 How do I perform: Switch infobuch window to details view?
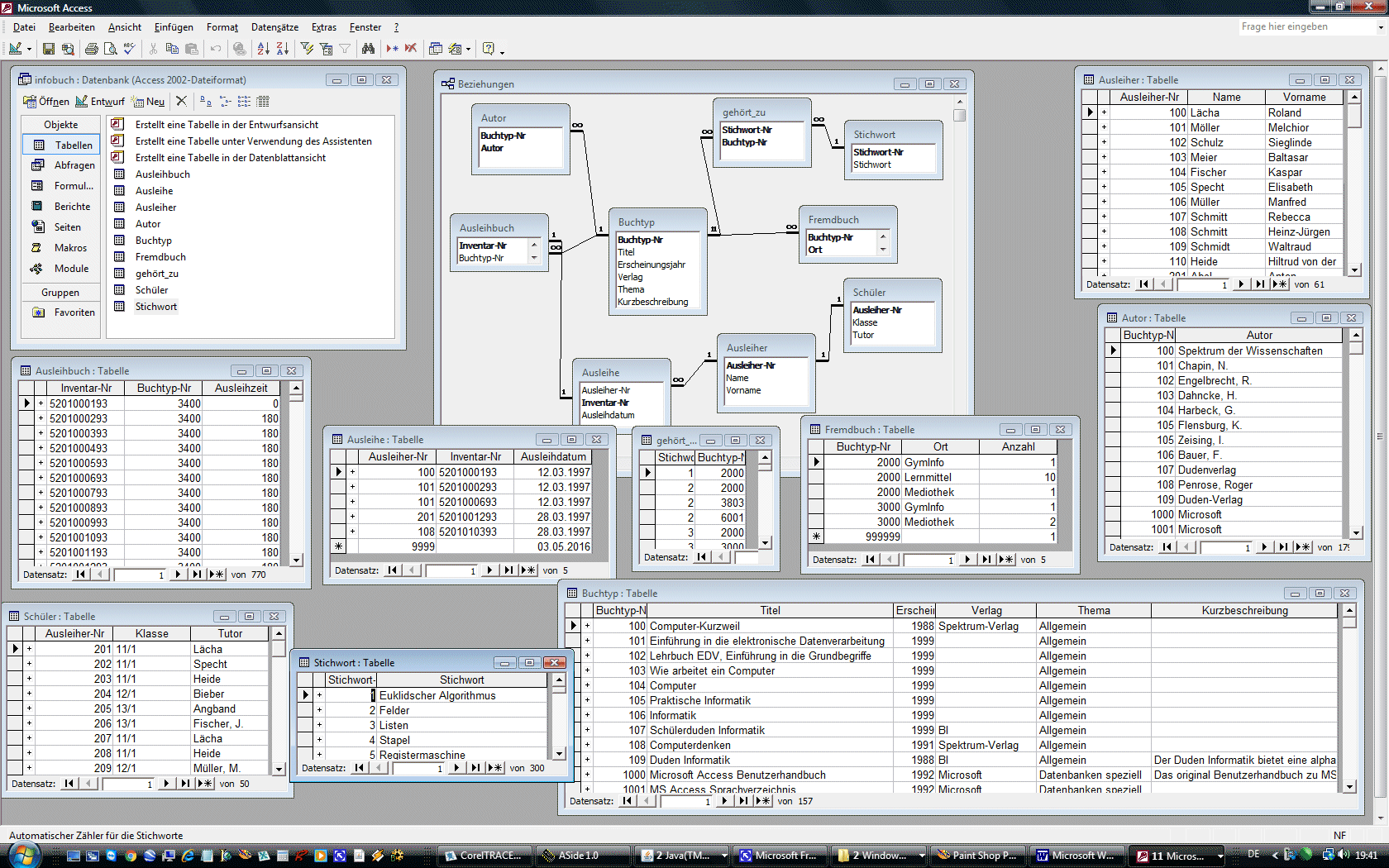tap(263, 101)
